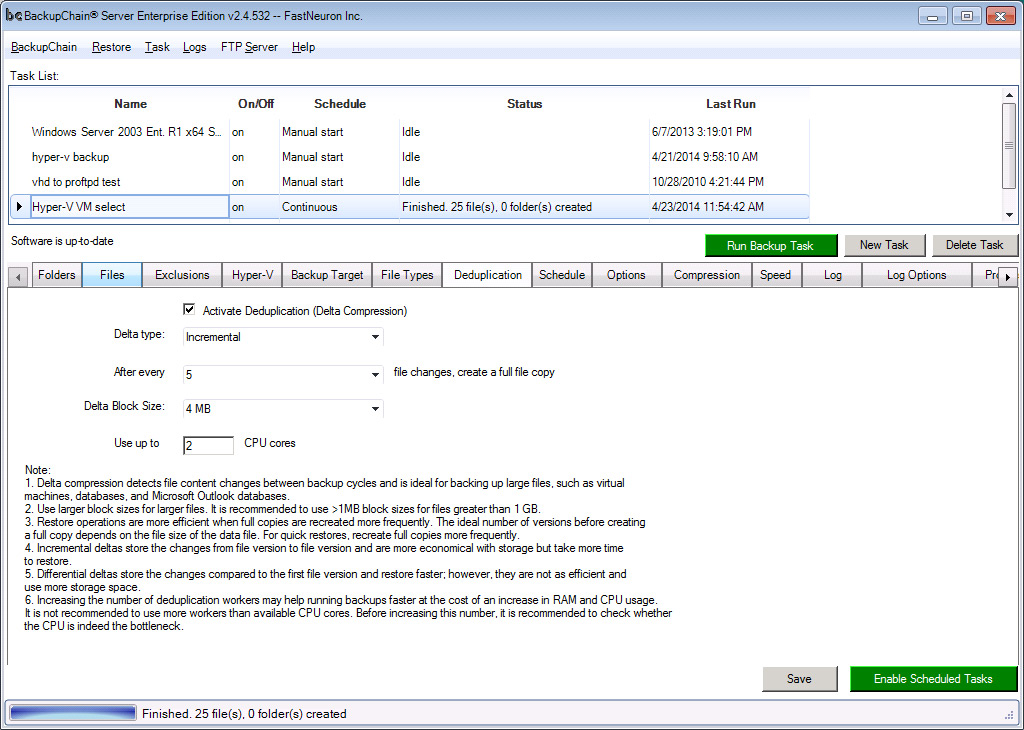This screenshot has width=1024, height=730.
Task: Click the Status column header
Action: (x=524, y=104)
